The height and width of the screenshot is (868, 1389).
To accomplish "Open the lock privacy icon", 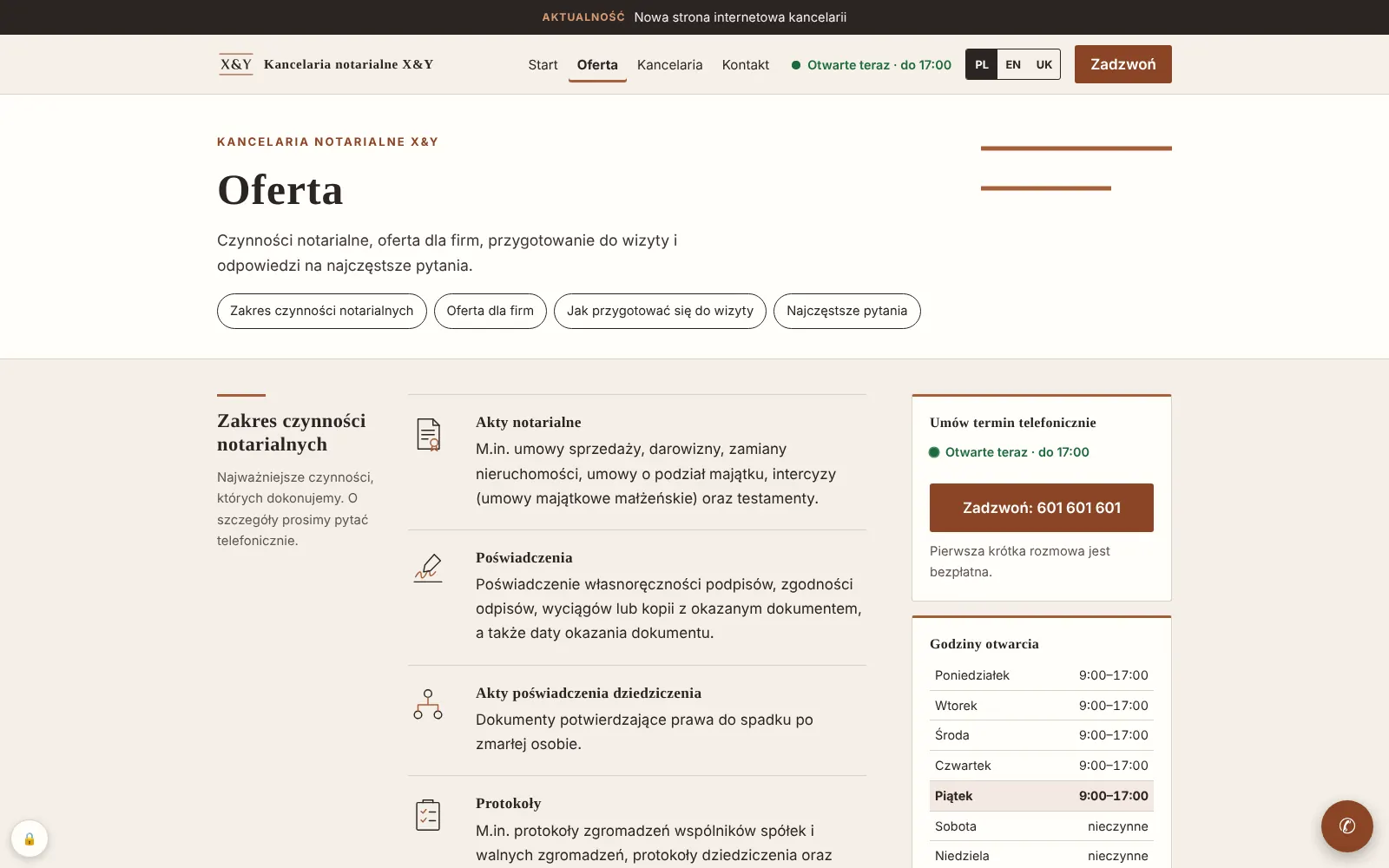I will point(30,838).
